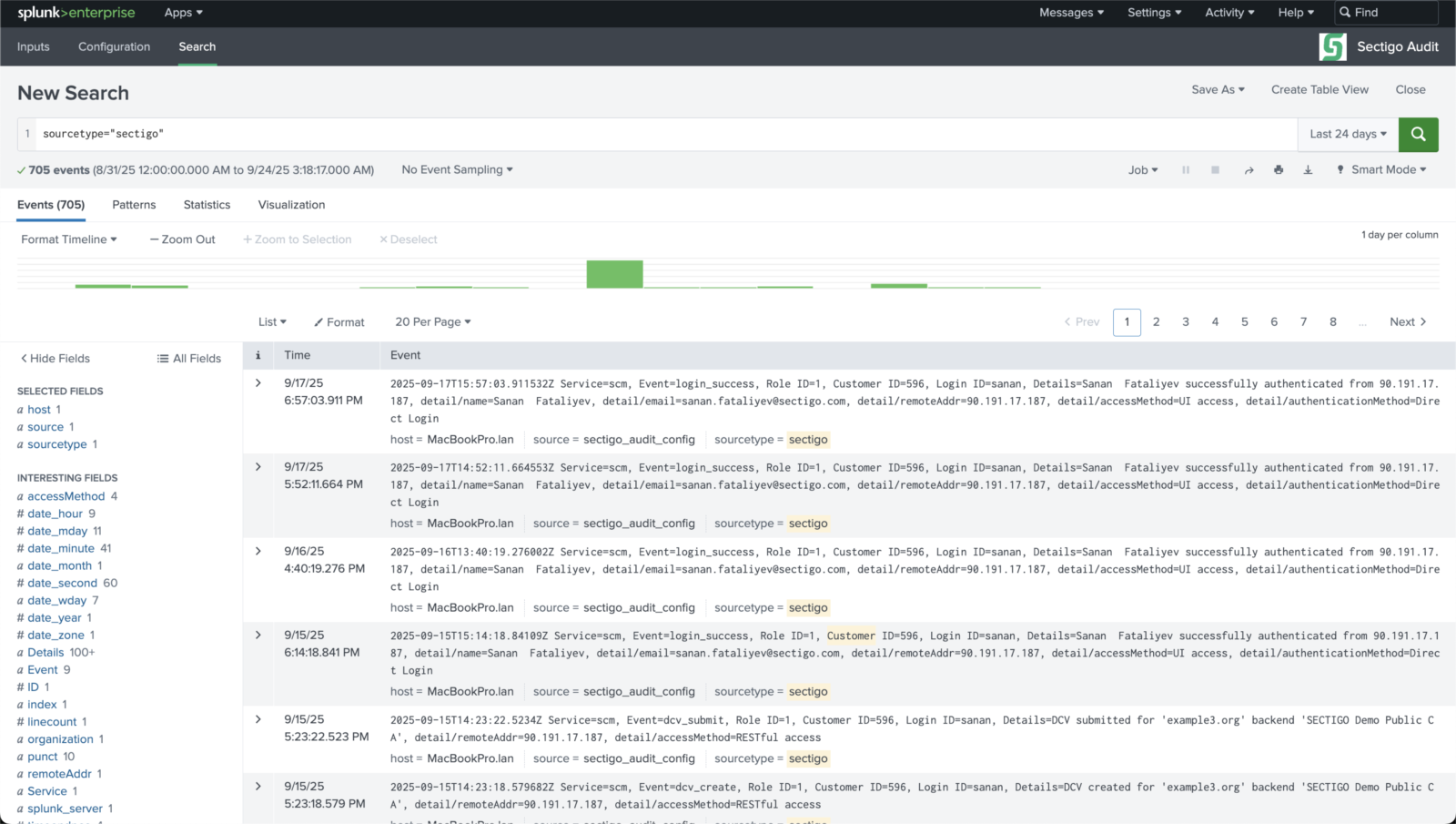Open the Last 24 days time range picker
This screenshot has height=824, width=1456.
click(1347, 134)
